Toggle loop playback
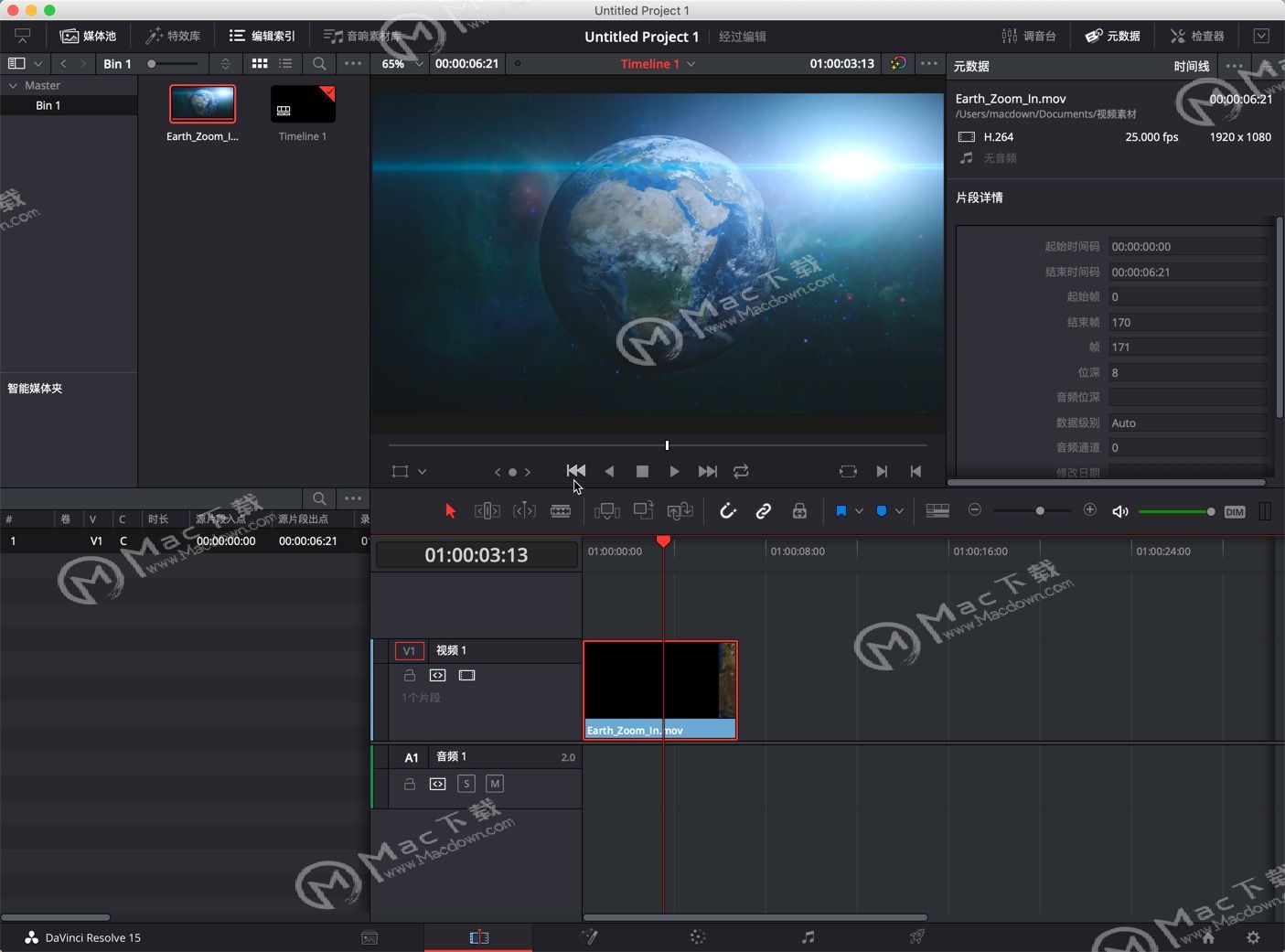Viewport: 1285px width, 952px height. [741, 471]
